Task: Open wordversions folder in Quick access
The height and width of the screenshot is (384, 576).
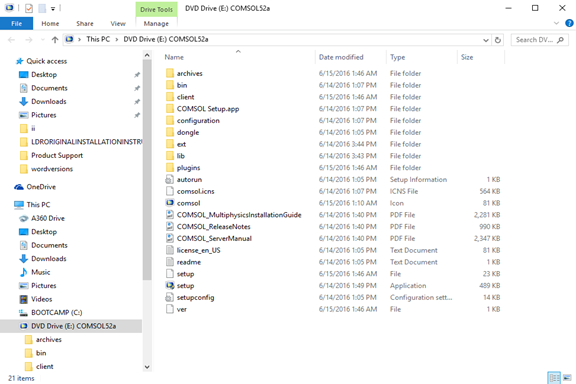Action: pyautogui.click(x=52, y=169)
